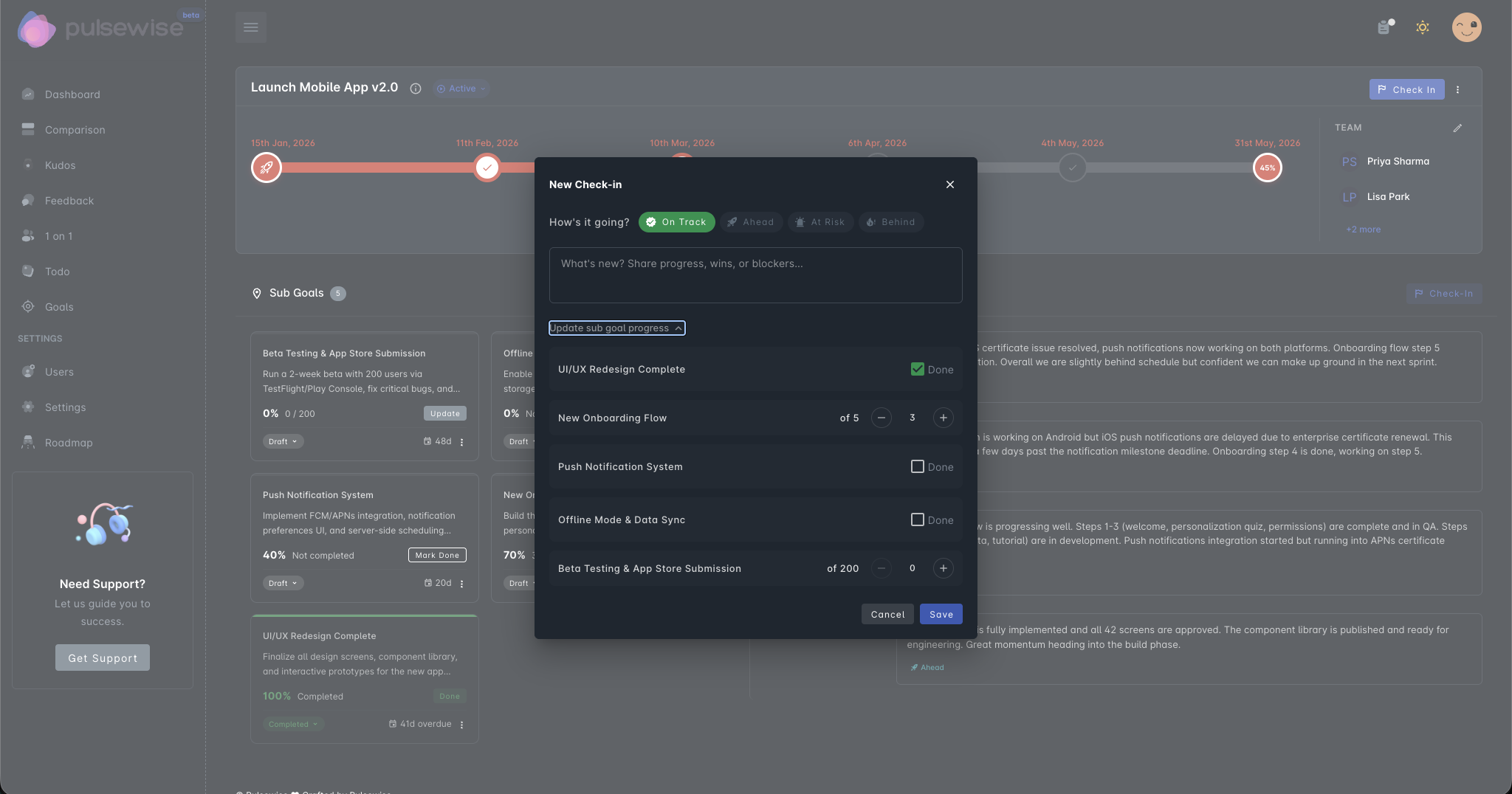Uncheck Done for UI/UX Redesign Complete
This screenshot has width=1512, height=794.
click(x=917, y=369)
